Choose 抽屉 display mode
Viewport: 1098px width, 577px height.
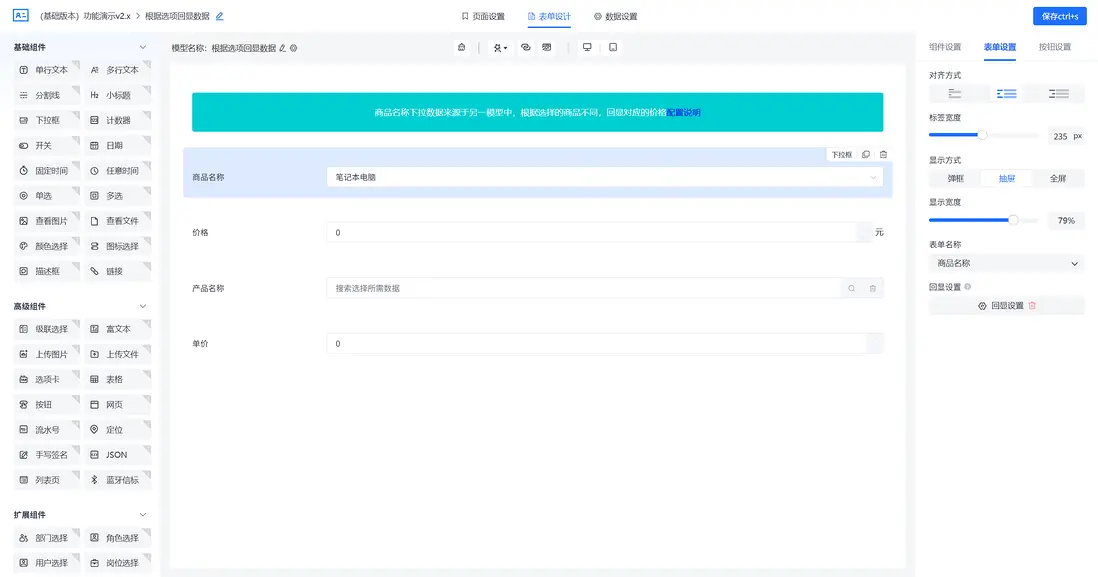pyautogui.click(x=1006, y=179)
